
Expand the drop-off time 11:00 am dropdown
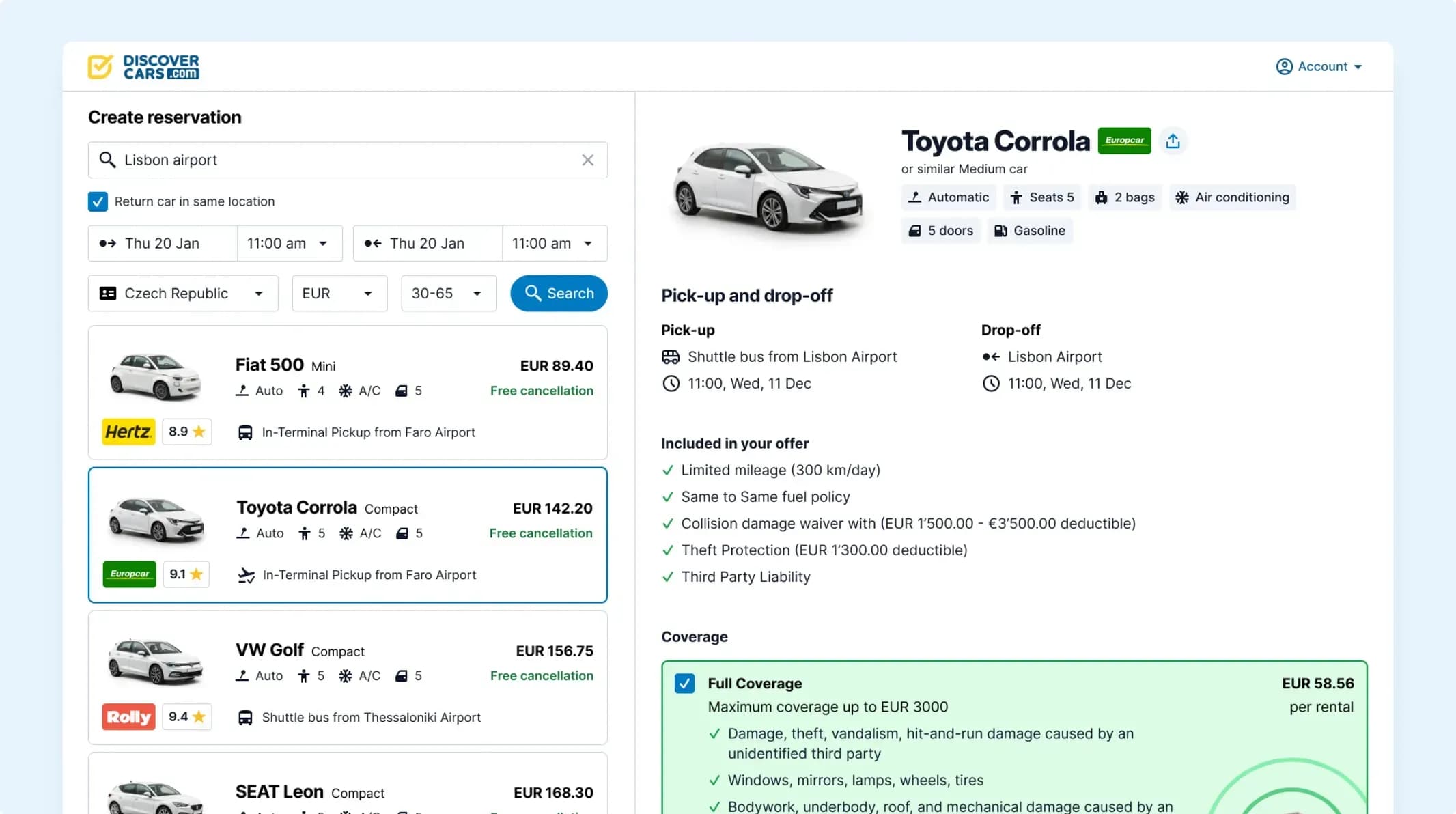click(x=555, y=243)
